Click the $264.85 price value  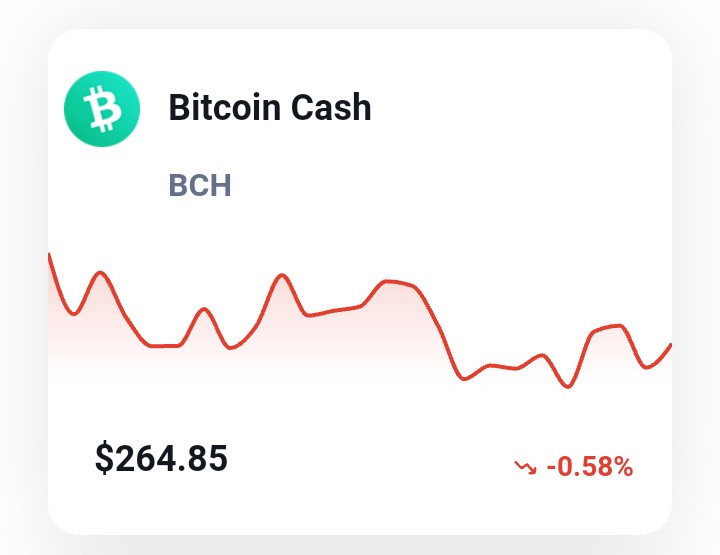tap(161, 458)
